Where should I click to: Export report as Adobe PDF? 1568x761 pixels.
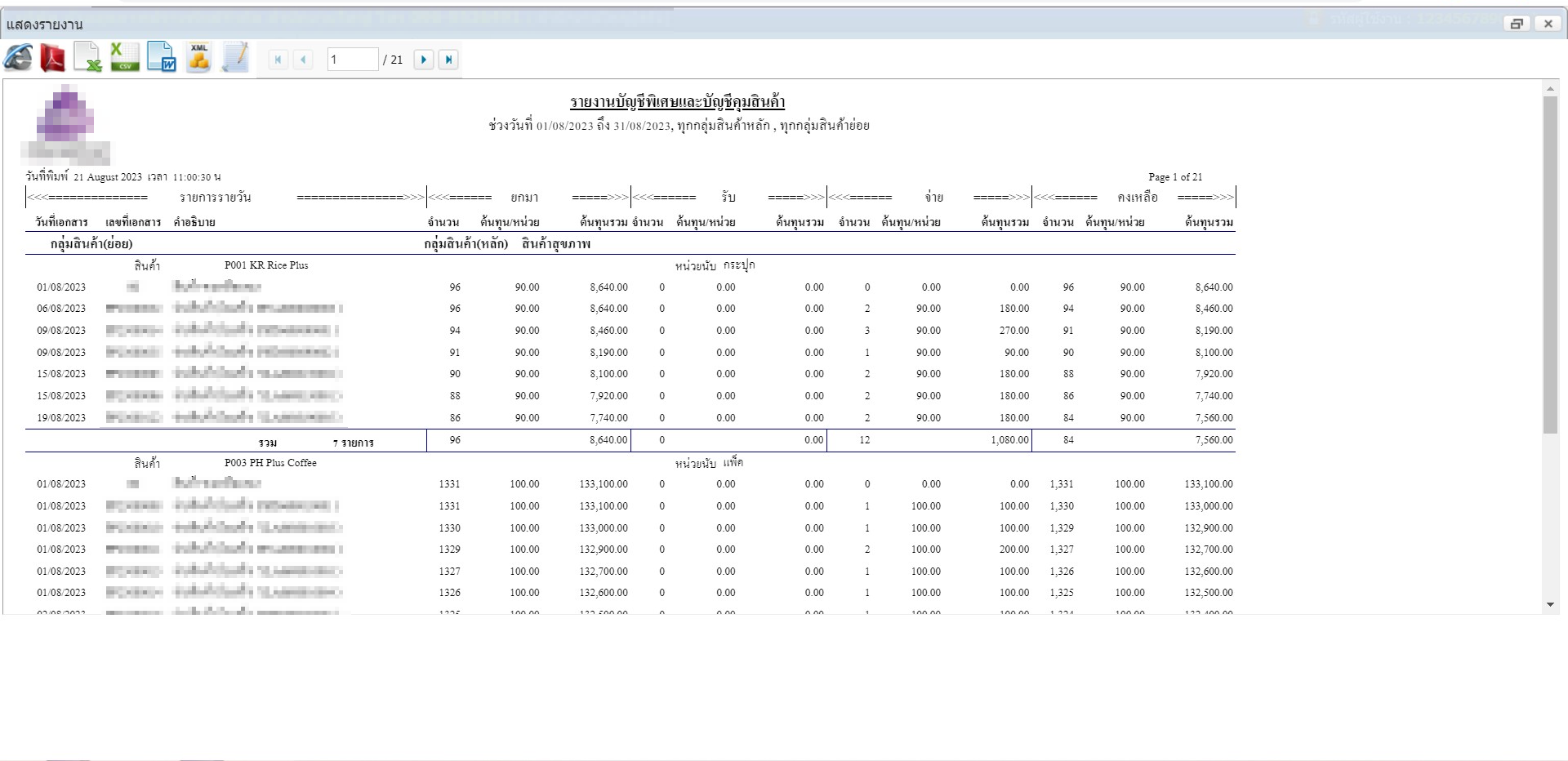point(53,58)
